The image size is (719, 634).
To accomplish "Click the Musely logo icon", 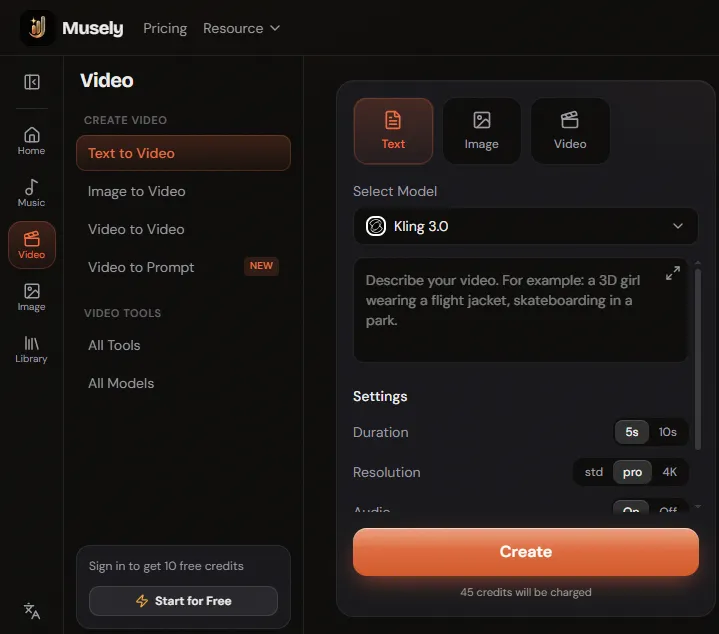I will [x=38, y=28].
